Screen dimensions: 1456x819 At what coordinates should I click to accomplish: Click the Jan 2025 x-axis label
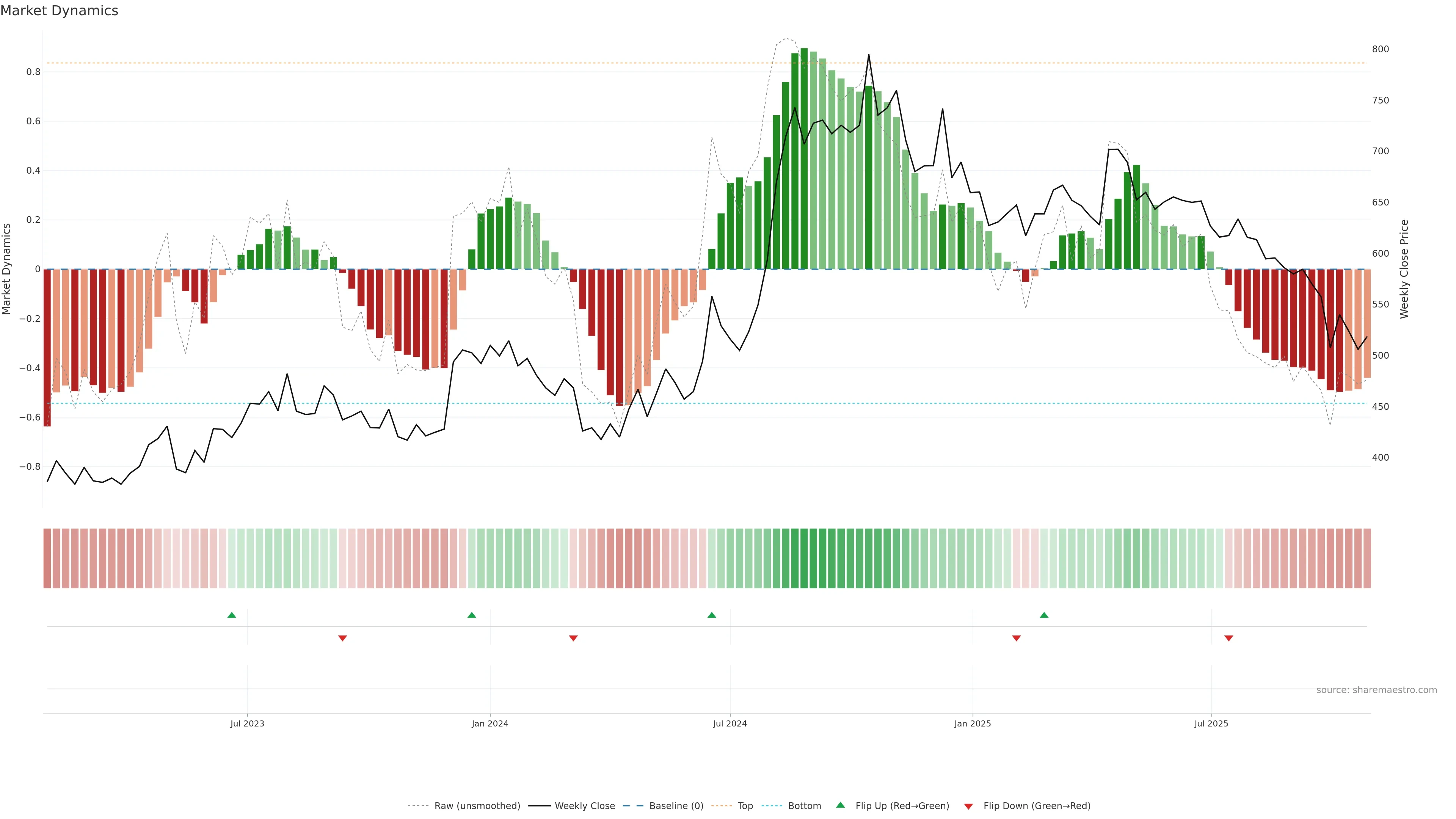click(972, 723)
